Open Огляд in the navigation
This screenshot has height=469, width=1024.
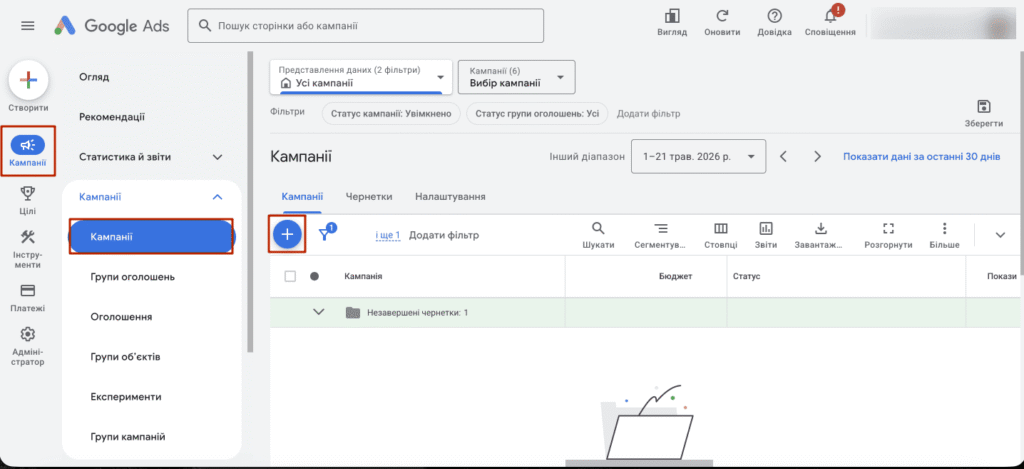(94, 77)
